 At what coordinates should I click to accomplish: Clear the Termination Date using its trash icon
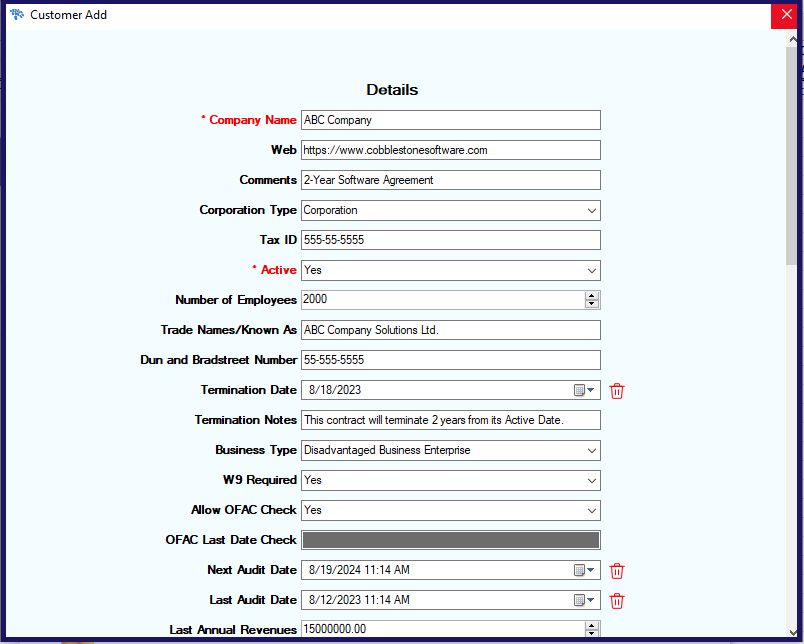point(617,390)
